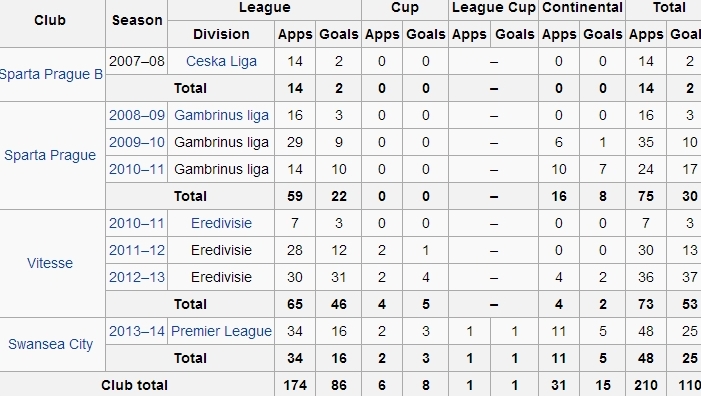701x396 pixels.
Task: Open the Premier League division link
Action: tap(221, 331)
